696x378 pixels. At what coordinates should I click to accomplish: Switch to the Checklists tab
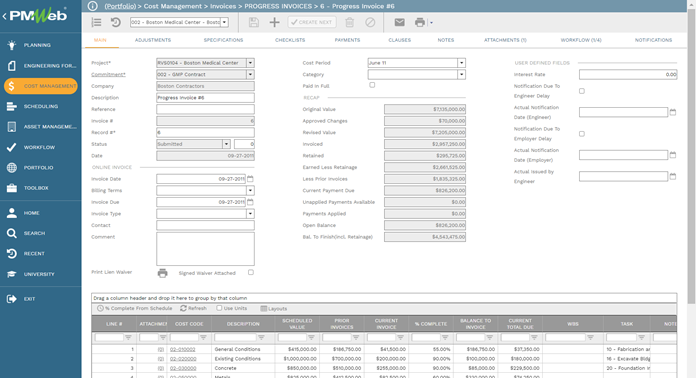[x=290, y=40]
